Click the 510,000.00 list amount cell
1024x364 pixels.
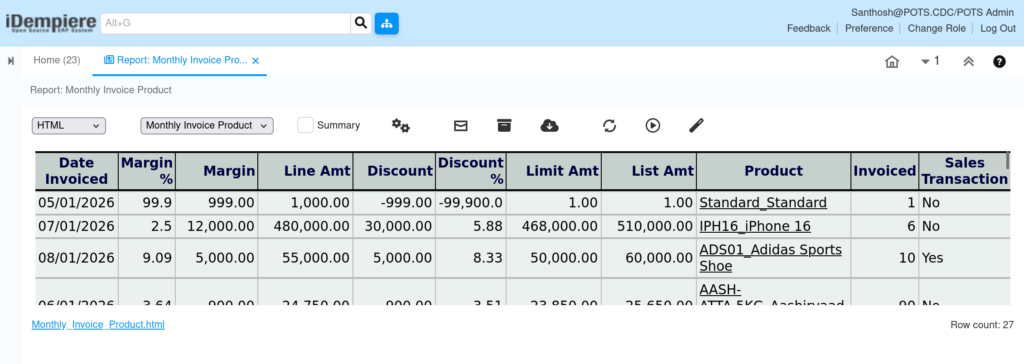click(649, 226)
